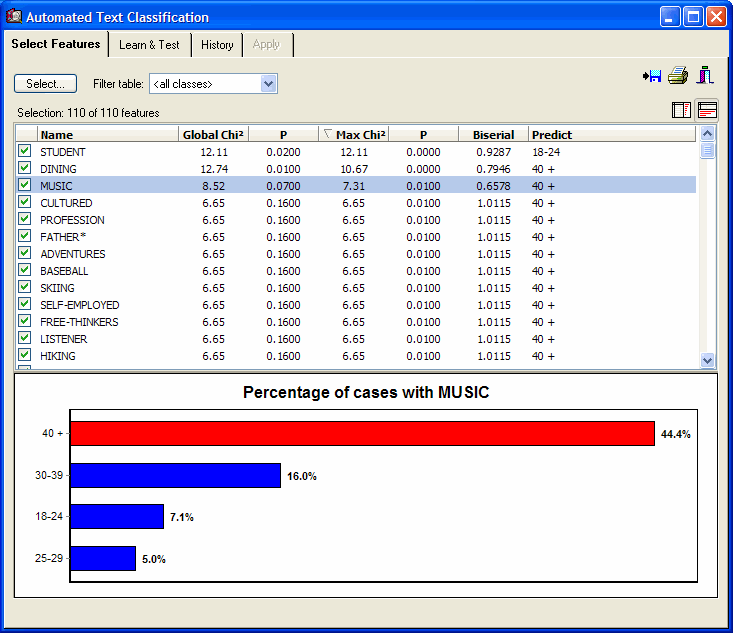Screen dimensions: 733x633
Task: Open the Learn & Test tab
Action: tap(149, 45)
